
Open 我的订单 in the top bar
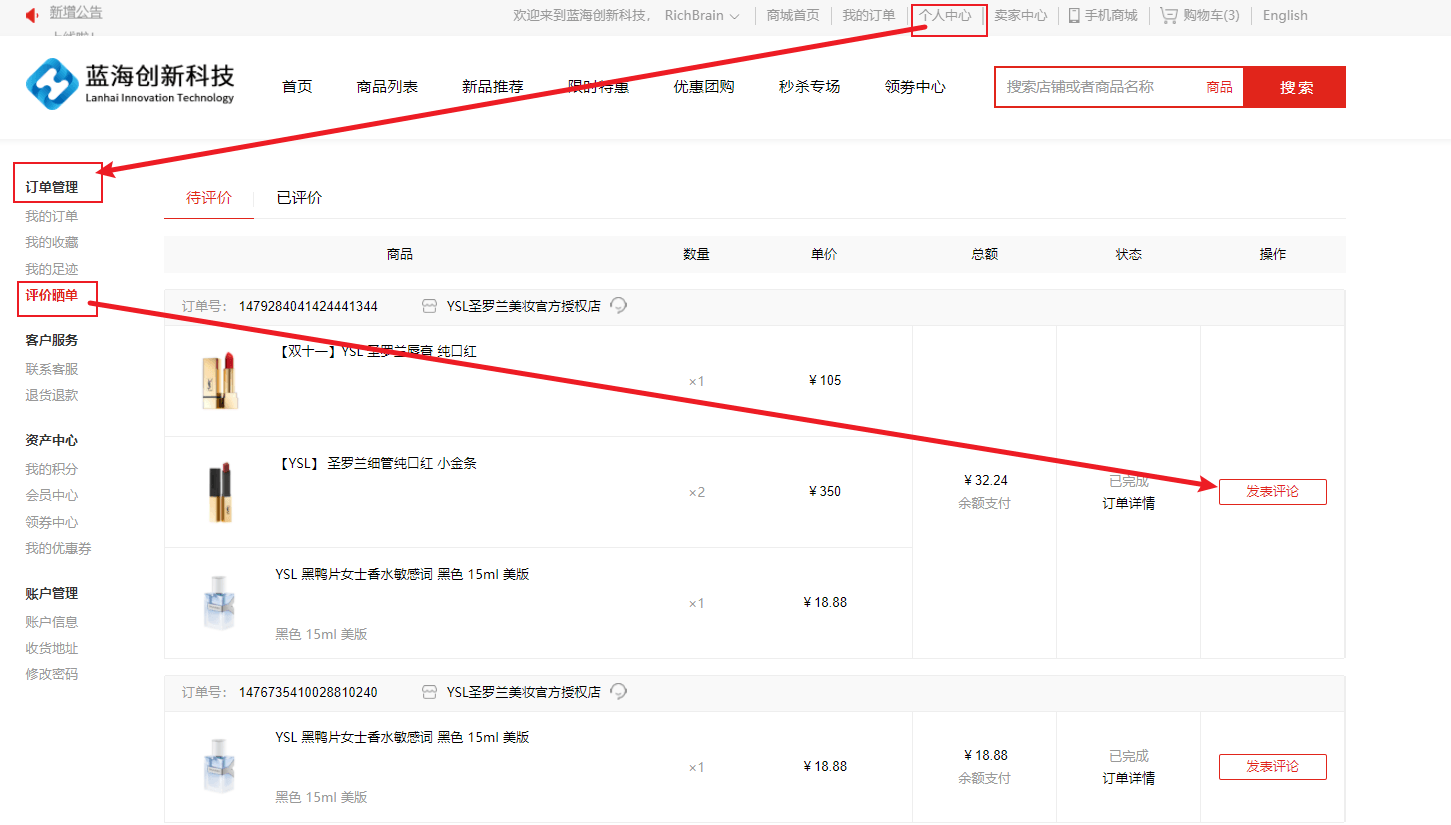(x=868, y=15)
